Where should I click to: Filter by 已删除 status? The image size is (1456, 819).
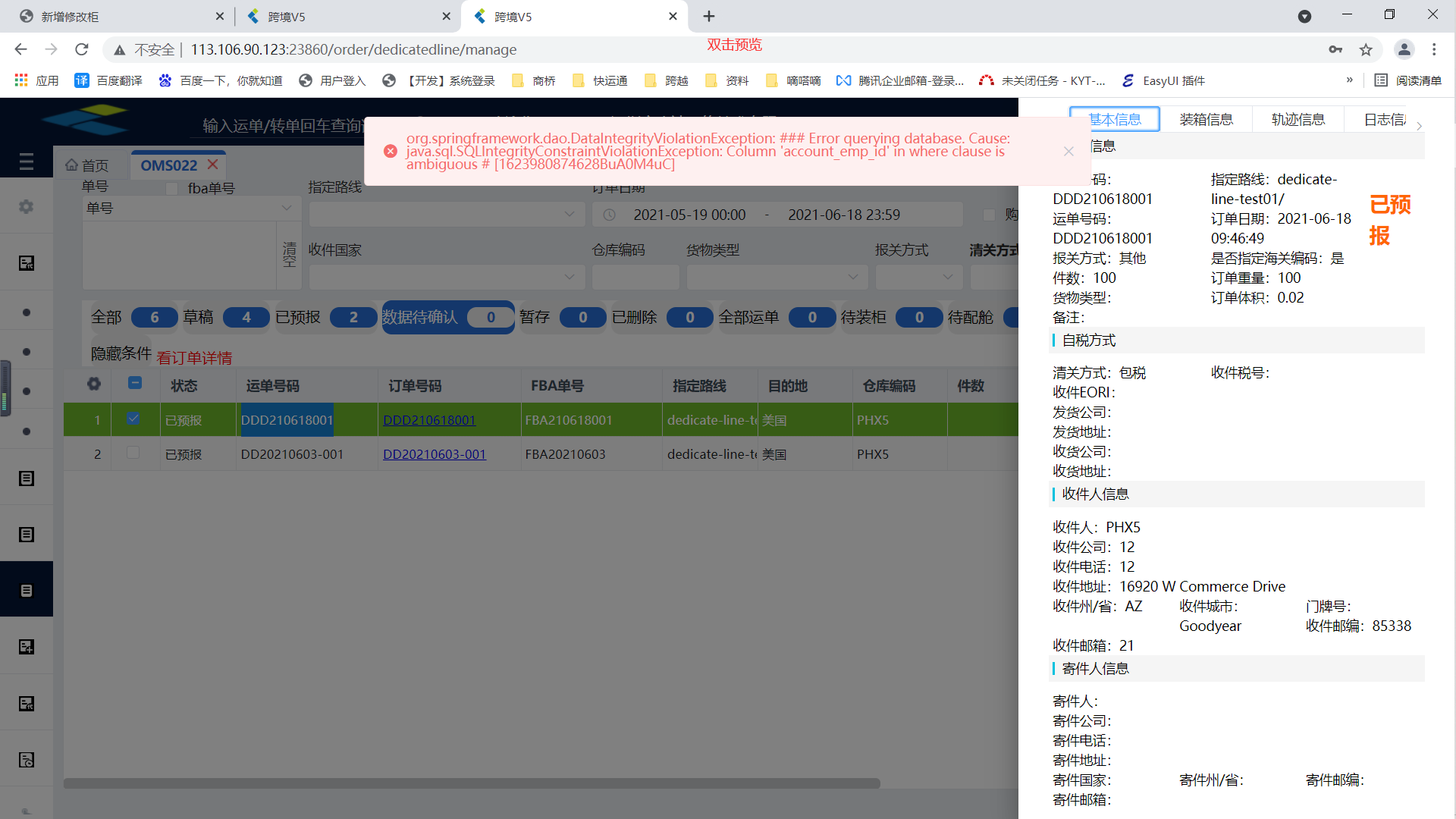point(662,317)
